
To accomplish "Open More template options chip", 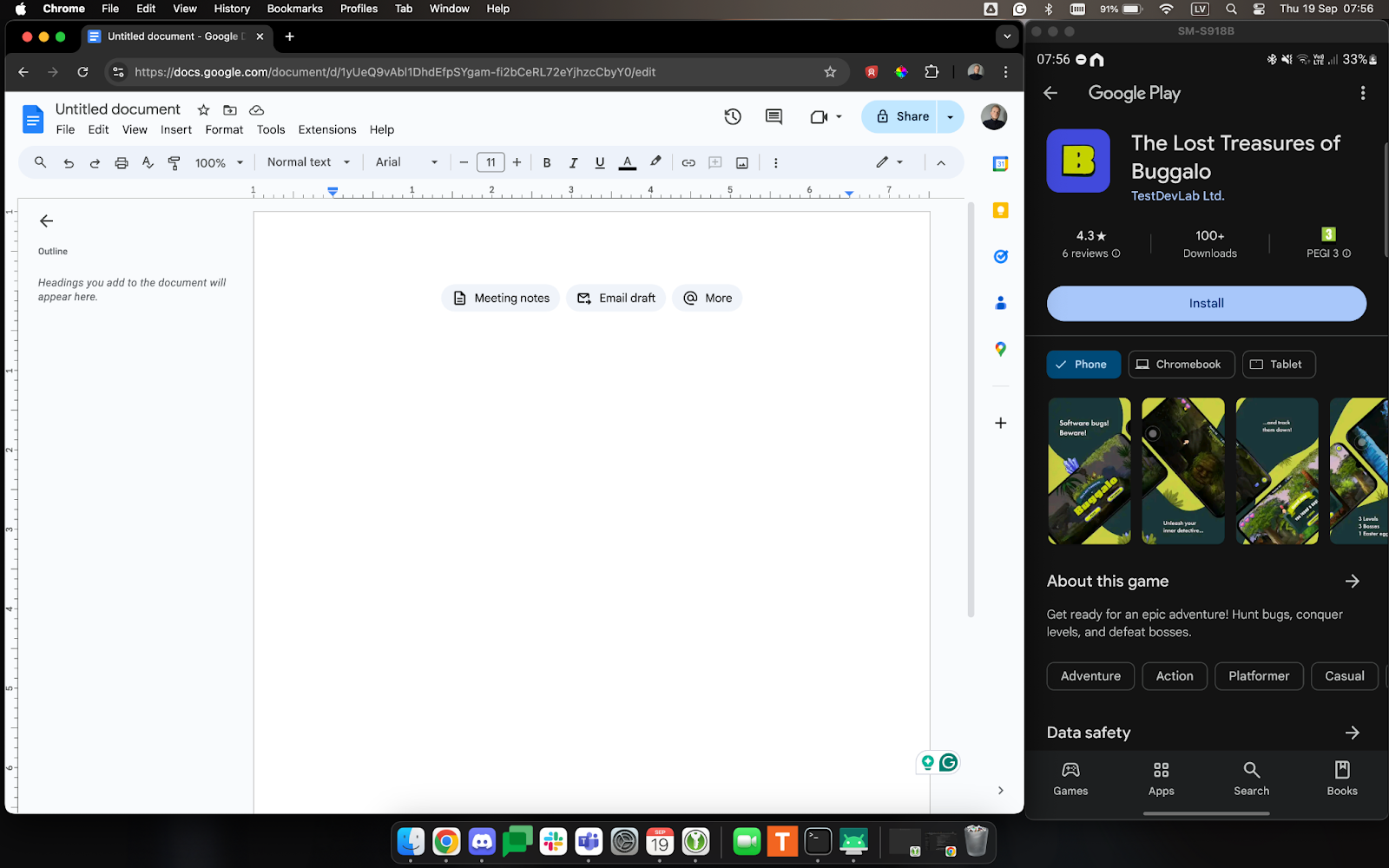I will pos(708,298).
